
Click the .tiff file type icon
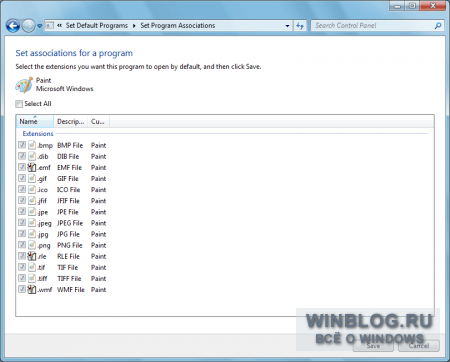click(32, 278)
